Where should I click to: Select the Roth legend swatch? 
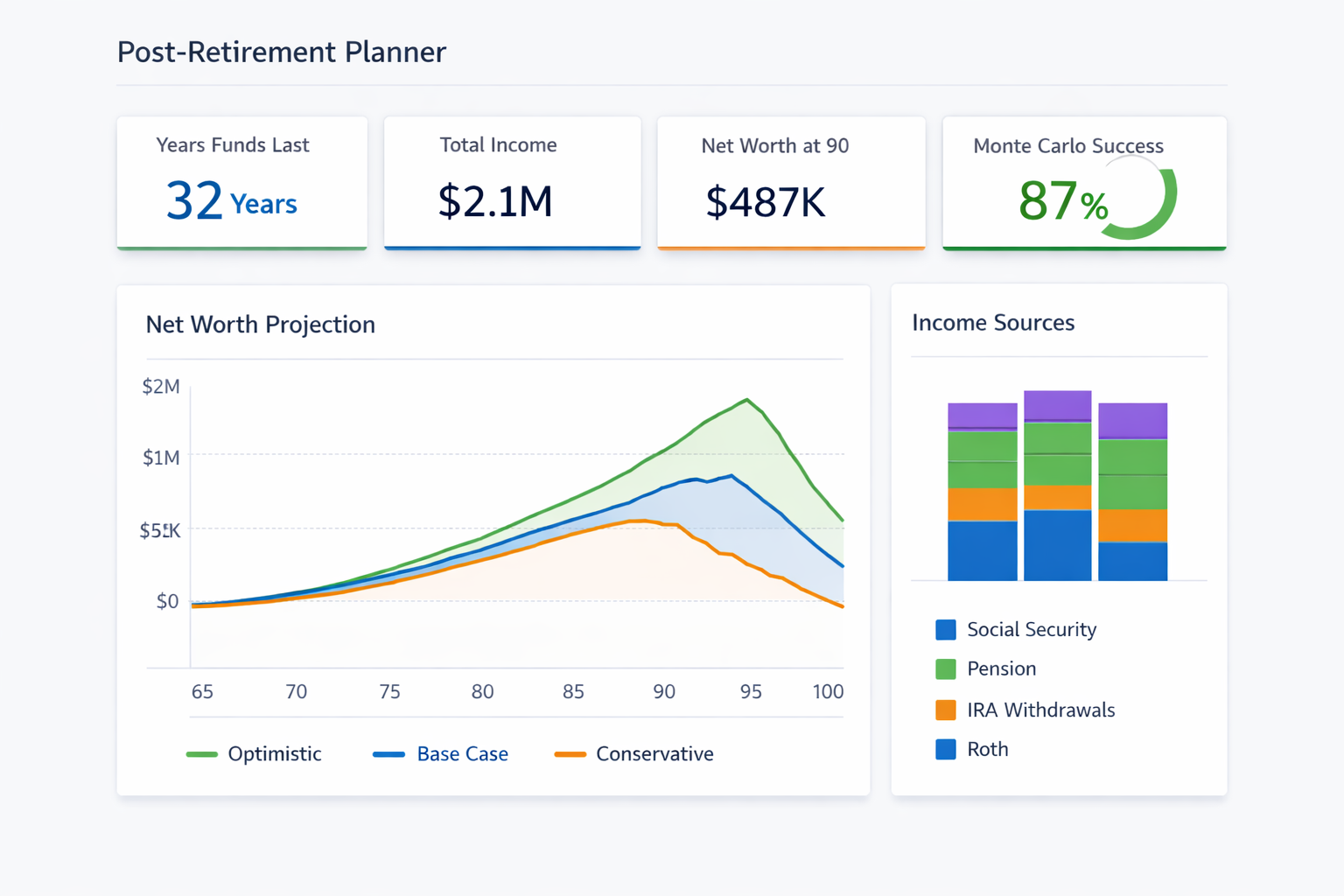point(945,749)
